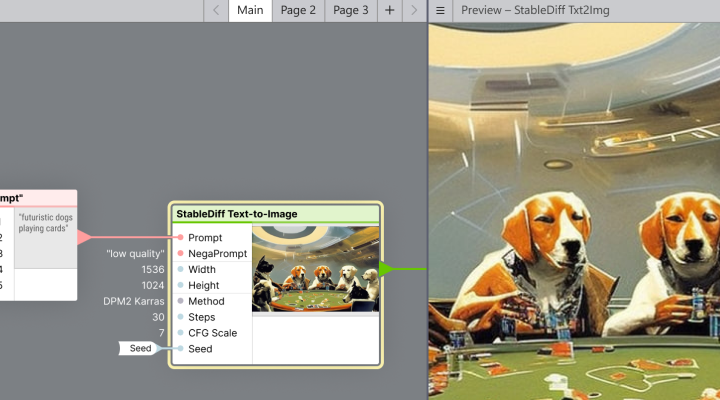The height and width of the screenshot is (400, 720).
Task: Click the Method input port dot
Action: pyautogui.click(x=180, y=301)
